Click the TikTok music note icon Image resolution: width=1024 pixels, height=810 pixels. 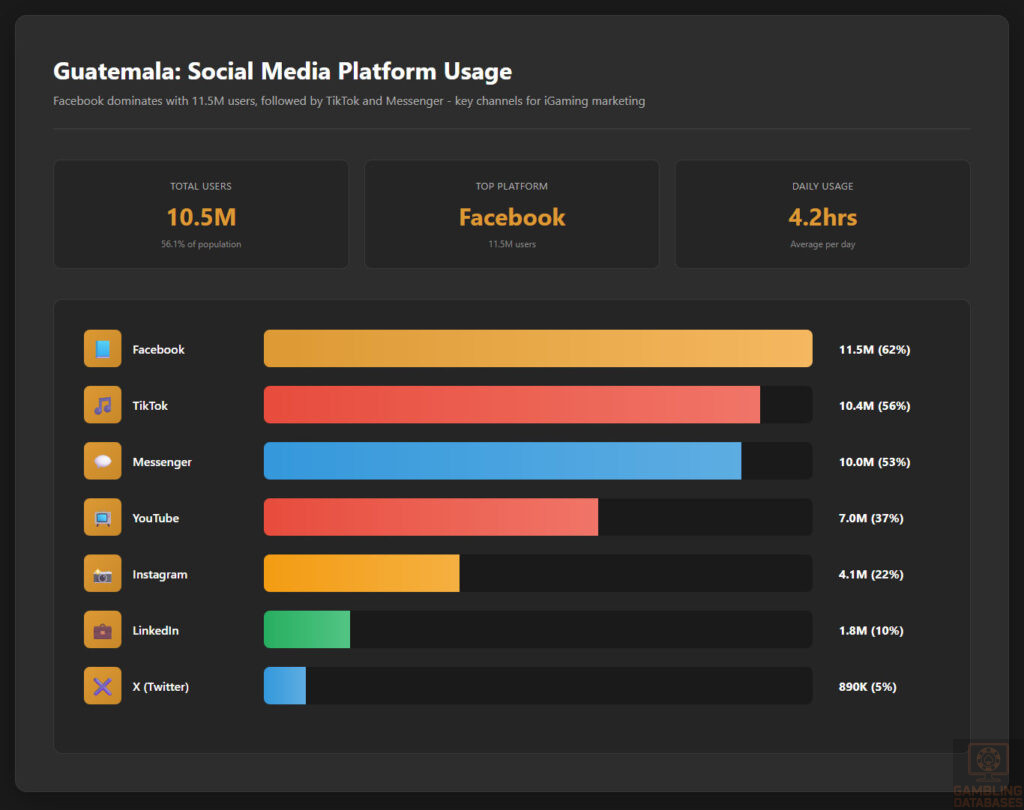point(102,404)
